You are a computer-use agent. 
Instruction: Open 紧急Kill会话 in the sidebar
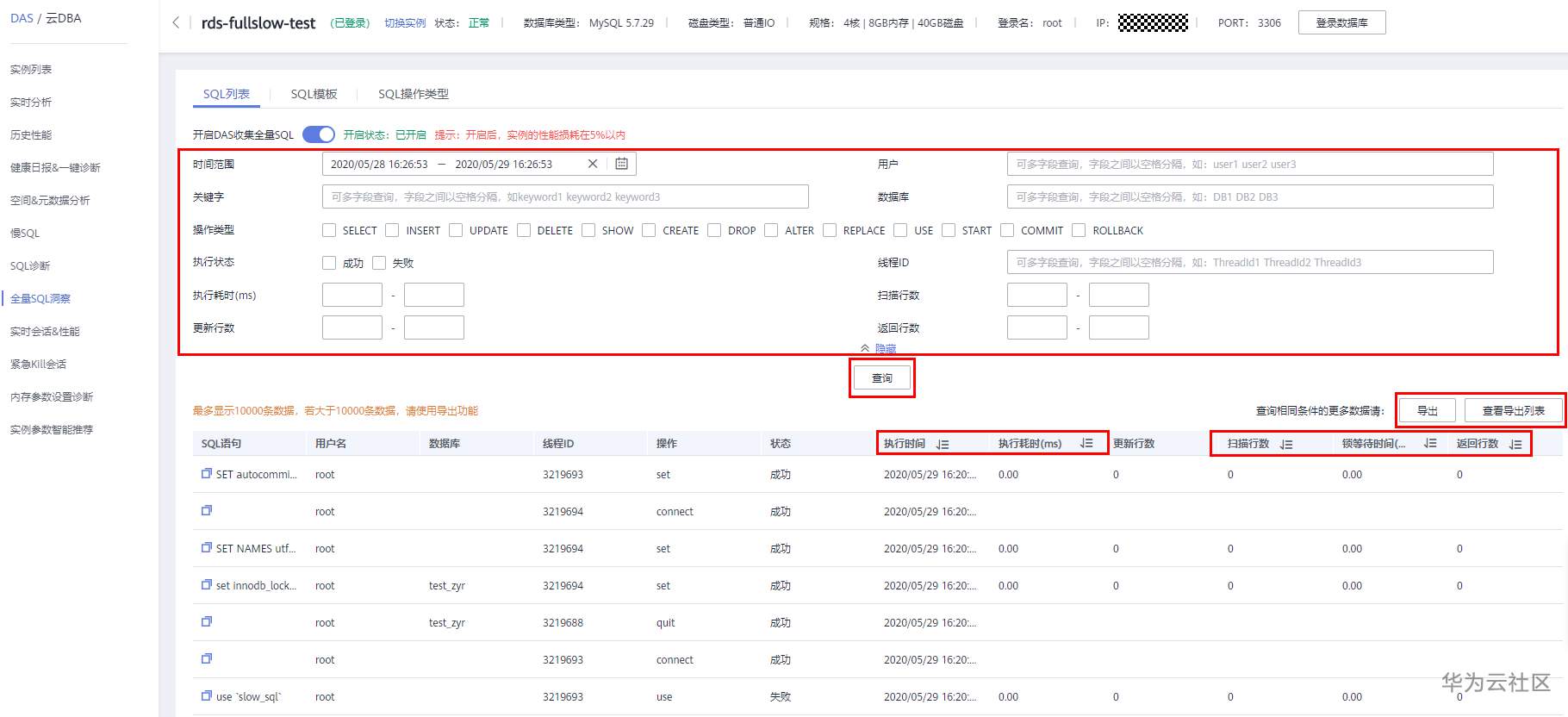[x=38, y=364]
